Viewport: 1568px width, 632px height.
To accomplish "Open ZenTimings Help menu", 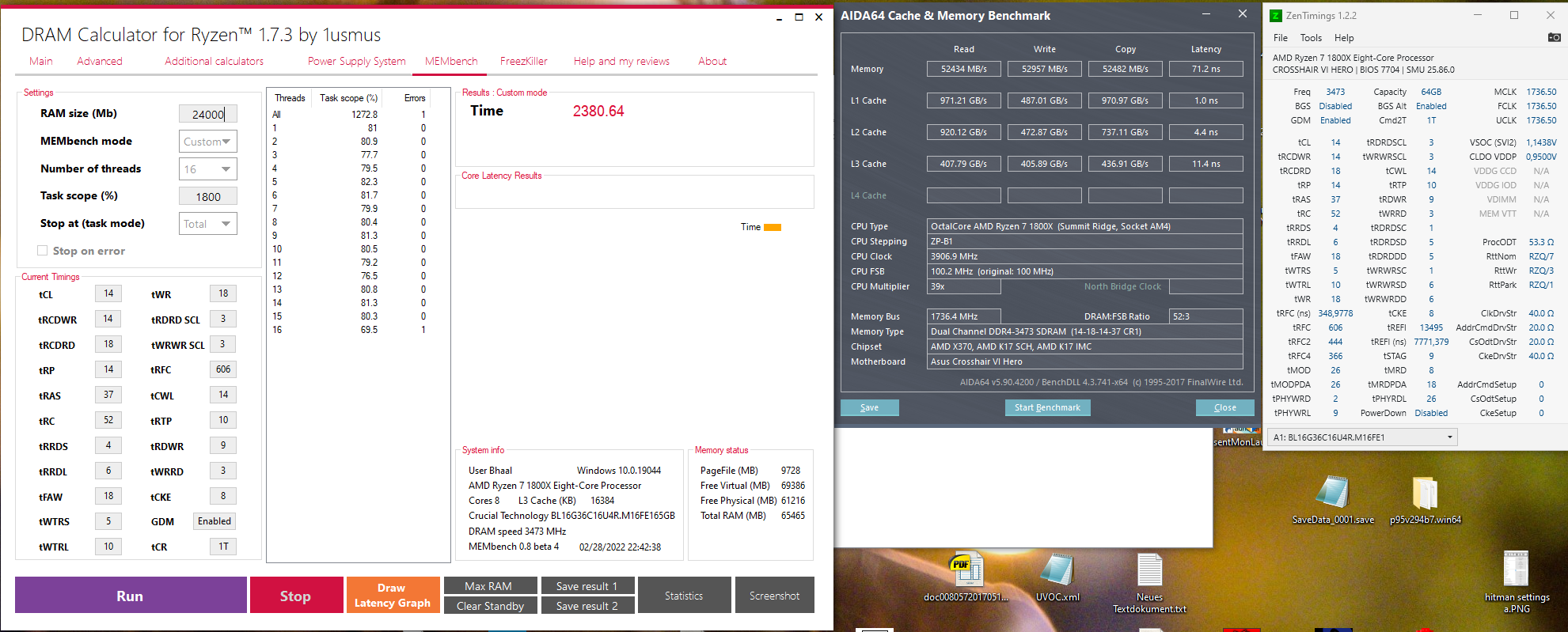I will tap(1344, 38).
